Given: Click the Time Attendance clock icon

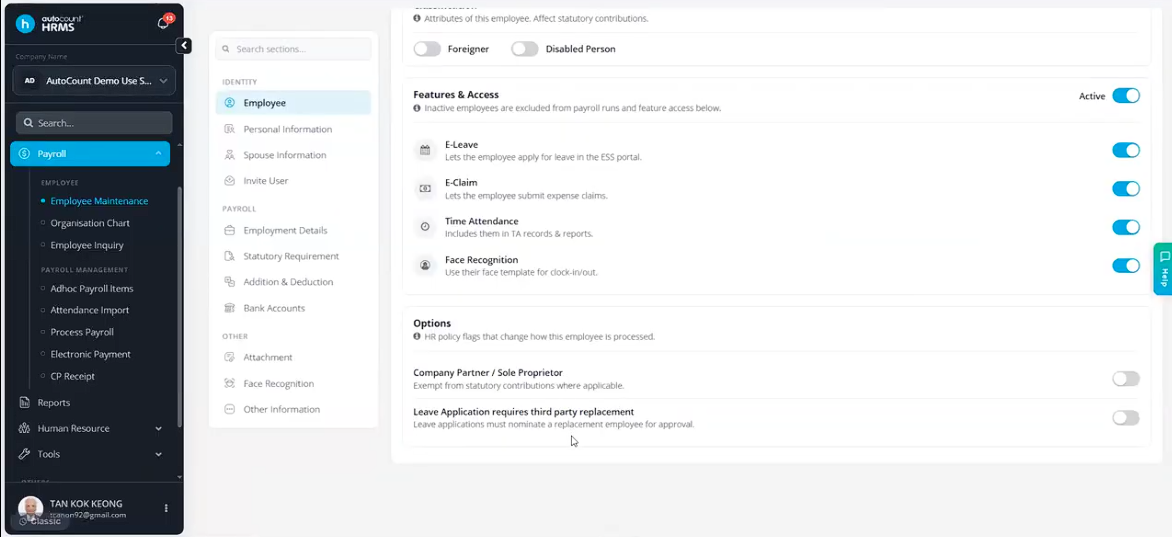Looking at the screenshot, I should click(x=425, y=227).
